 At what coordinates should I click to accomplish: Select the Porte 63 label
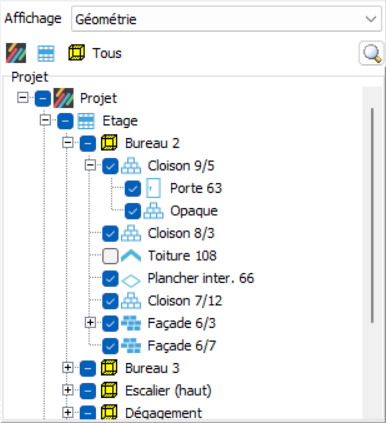(196, 188)
